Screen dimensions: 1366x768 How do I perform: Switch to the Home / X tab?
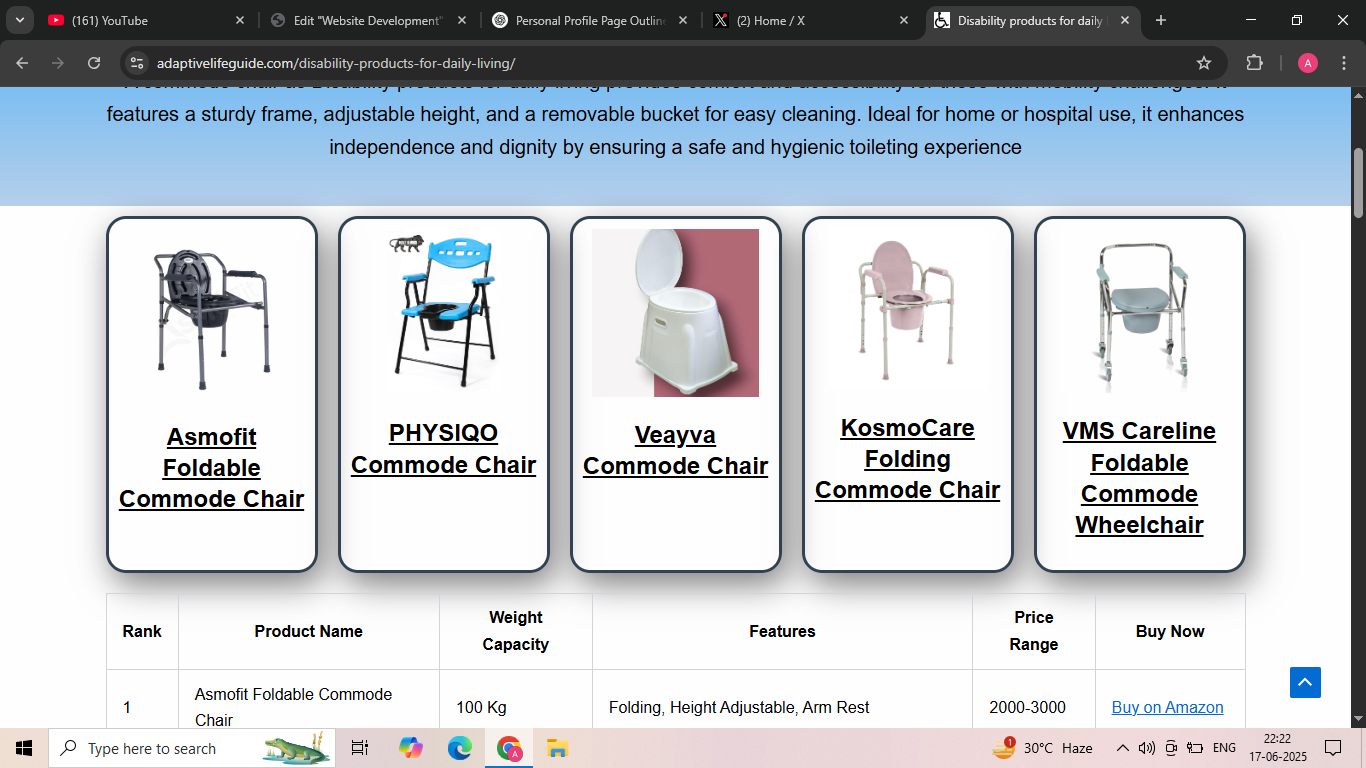(x=813, y=20)
